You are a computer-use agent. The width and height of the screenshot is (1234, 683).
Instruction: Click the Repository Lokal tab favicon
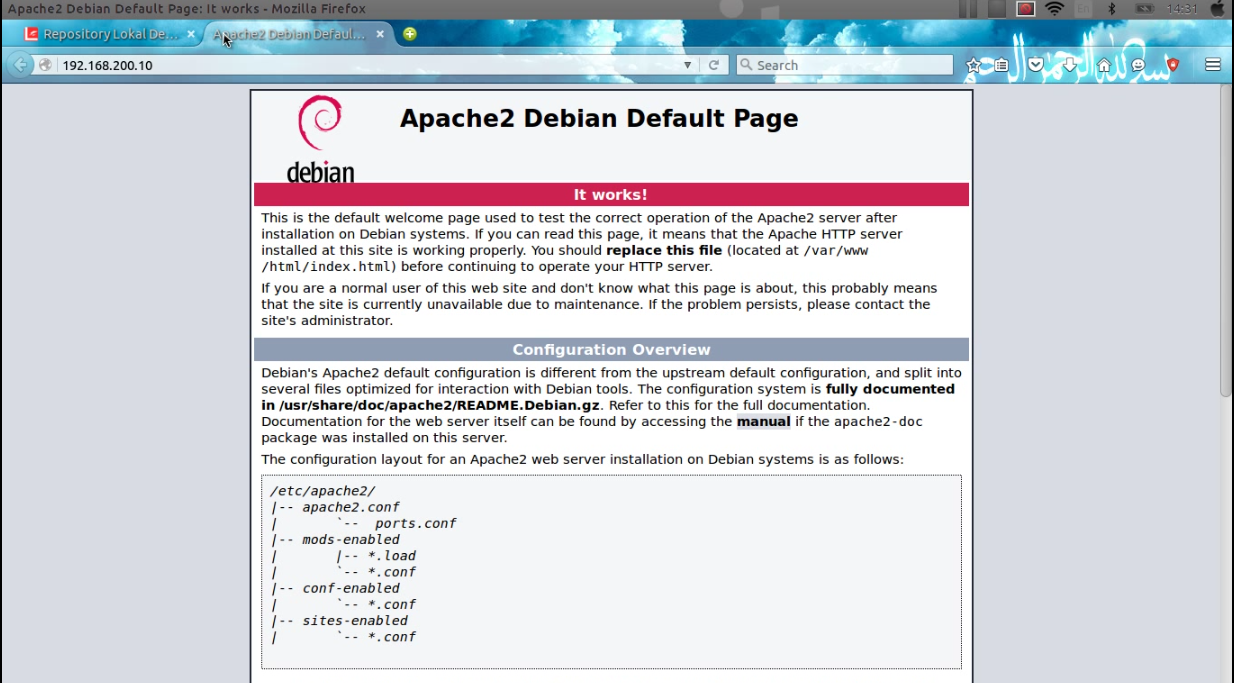tap(32, 34)
